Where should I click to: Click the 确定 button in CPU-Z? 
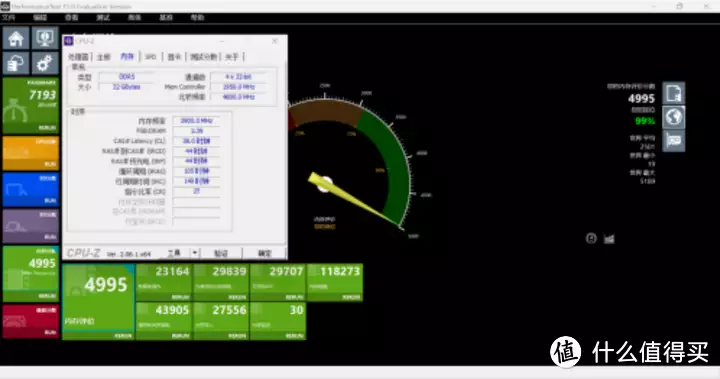tap(264, 253)
